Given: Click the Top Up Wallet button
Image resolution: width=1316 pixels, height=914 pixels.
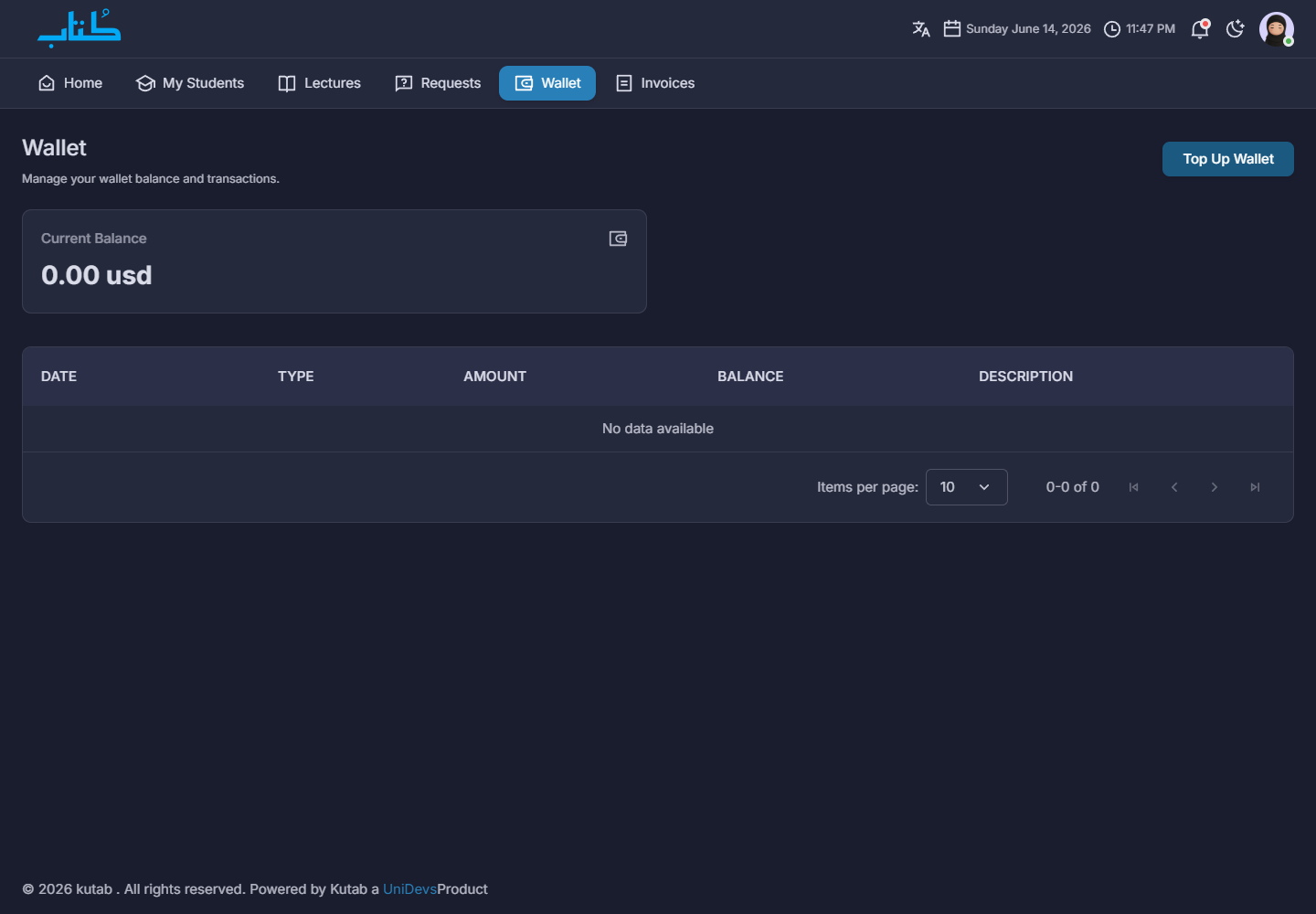Looking at the screenshot, I should [x=1228, y=159].
